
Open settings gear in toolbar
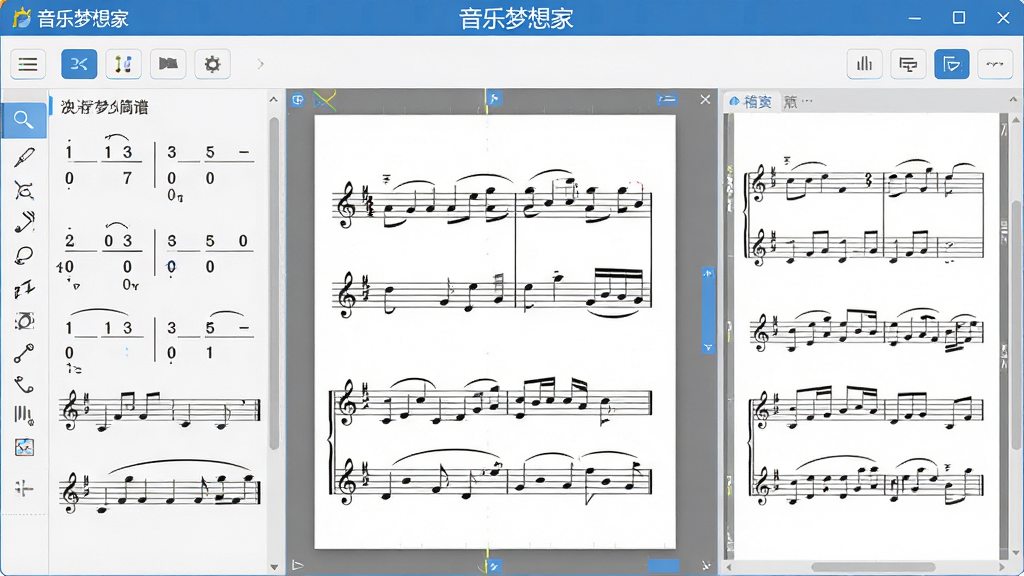click(212, 64)
